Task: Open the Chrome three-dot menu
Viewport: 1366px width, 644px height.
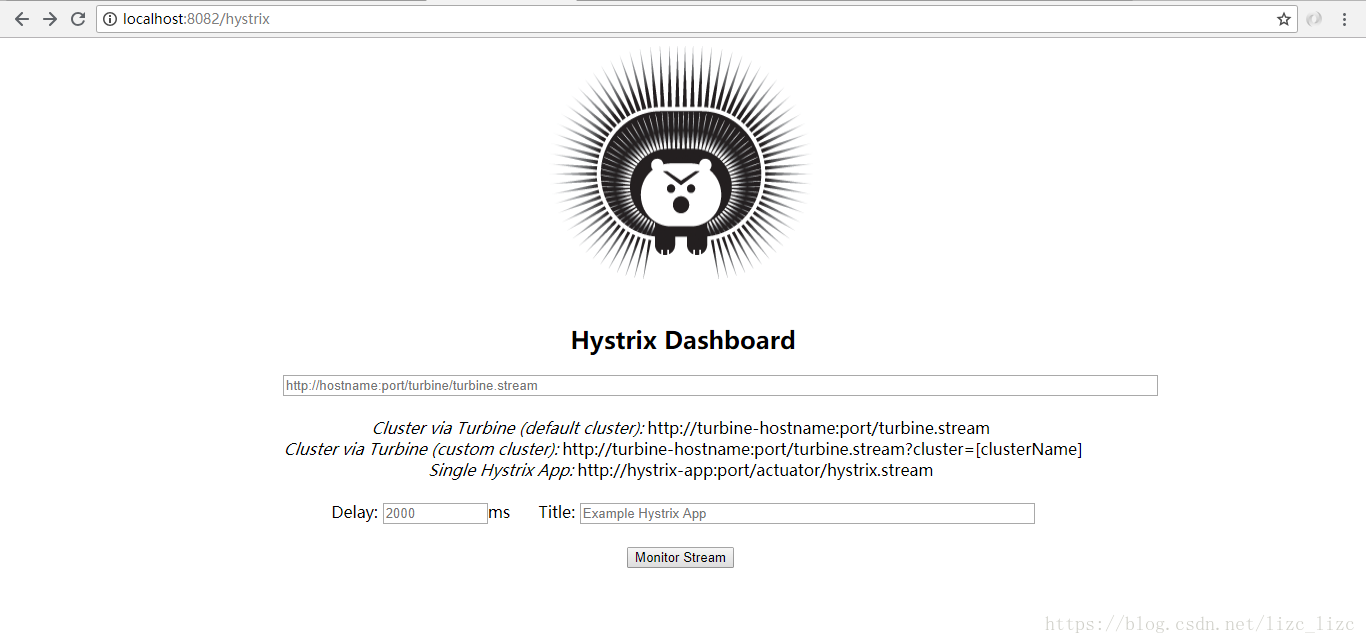Action: 1345,19
